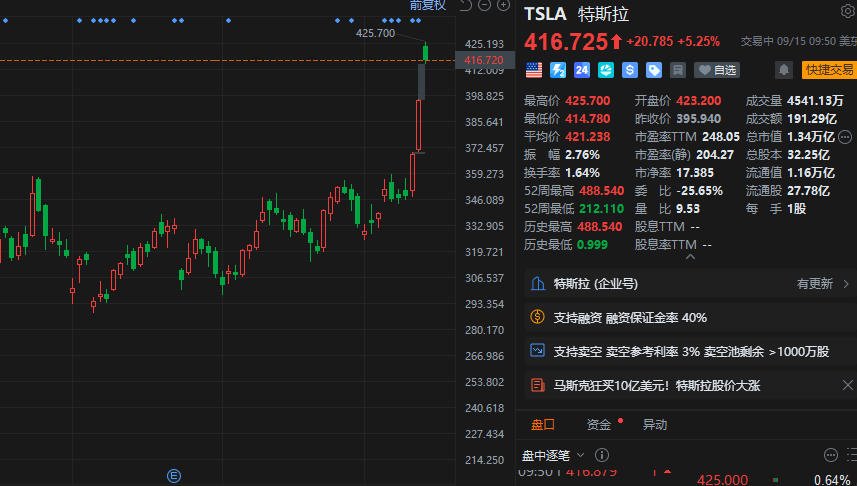Screen dimensions: 857x486
Task: Click the current price label 416.720 on axis
Action: [484, 60]
